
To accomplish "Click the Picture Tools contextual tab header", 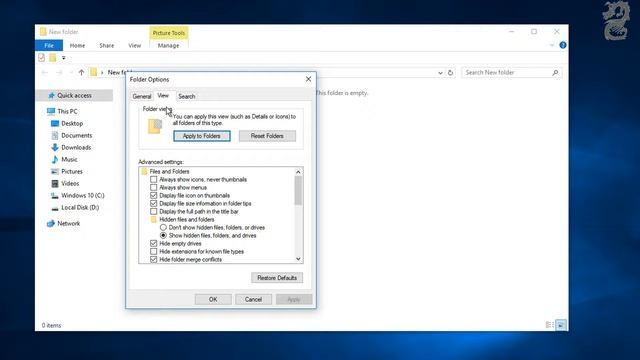I will point(169,33).
